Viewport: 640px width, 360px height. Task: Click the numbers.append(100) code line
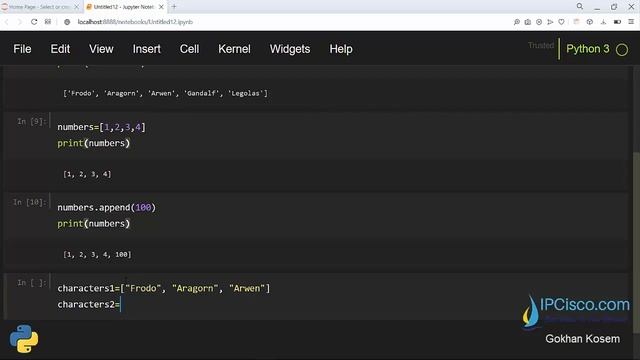point(107,207)
